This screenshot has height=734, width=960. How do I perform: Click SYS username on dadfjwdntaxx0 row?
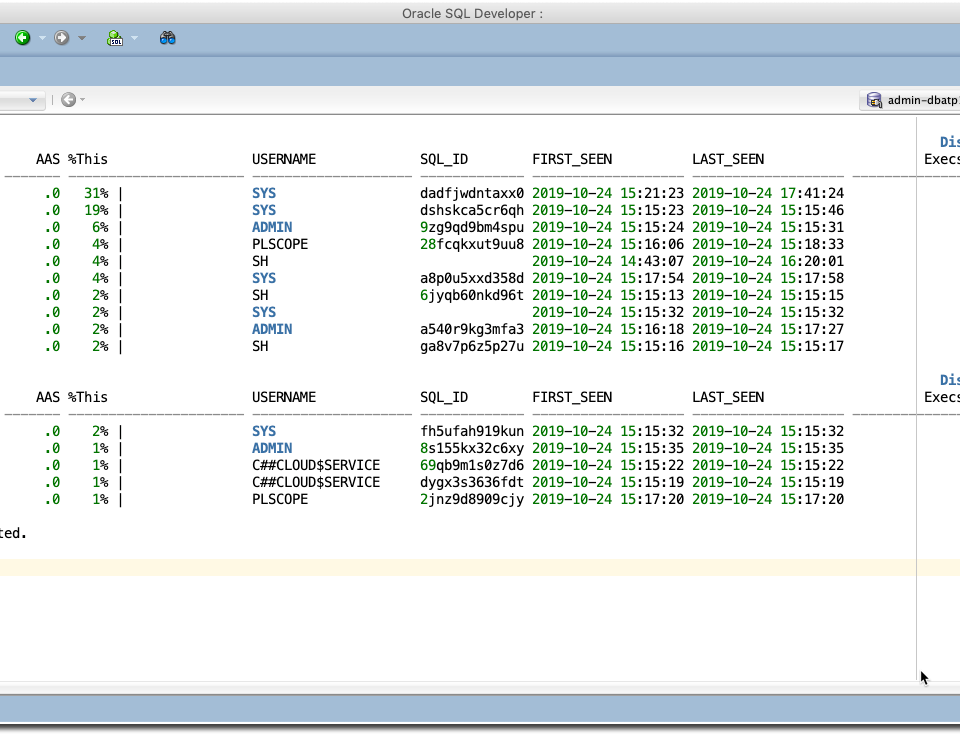[x=264, y=193]
